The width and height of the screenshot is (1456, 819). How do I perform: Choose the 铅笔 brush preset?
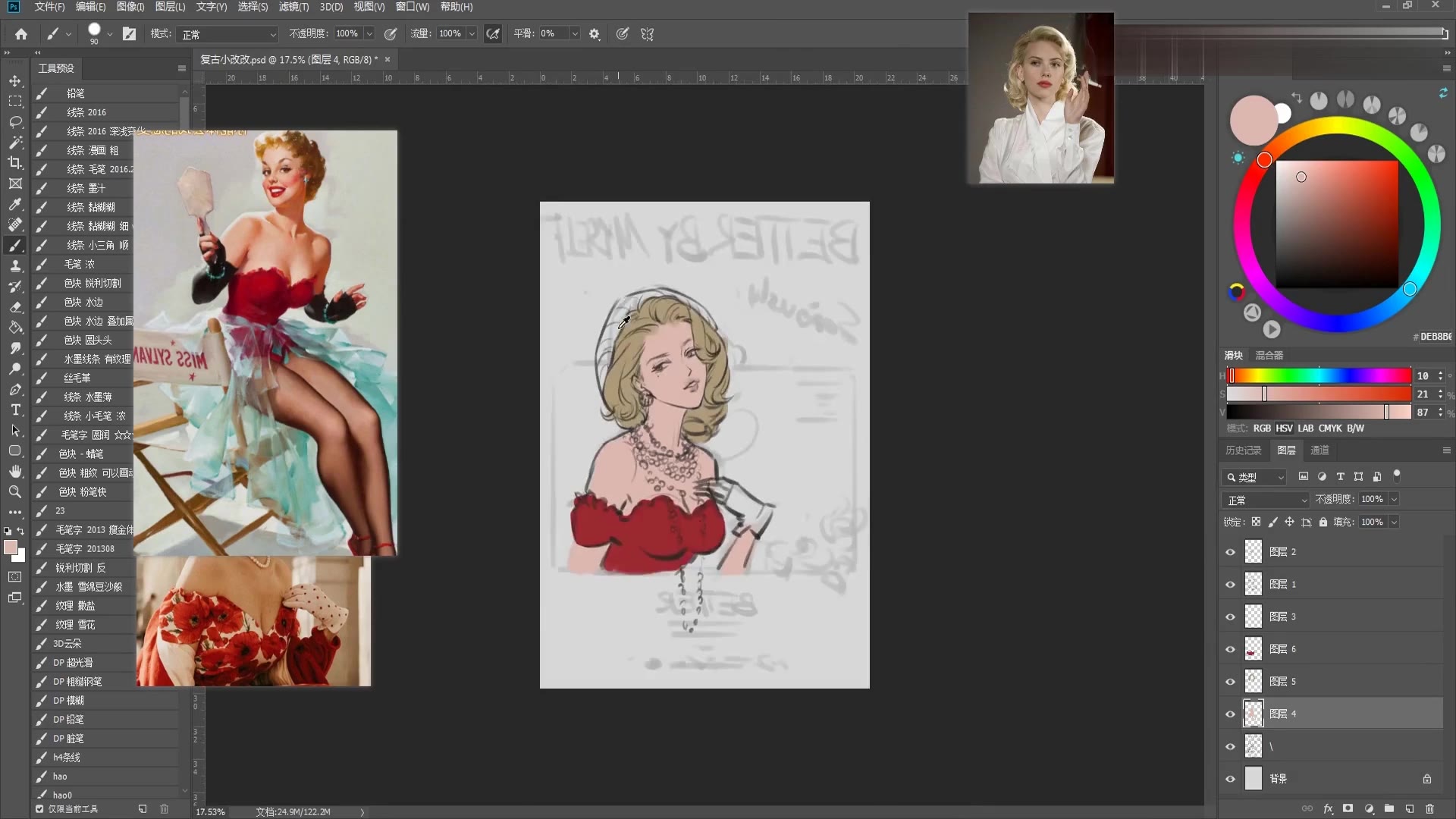click(106, 93)
